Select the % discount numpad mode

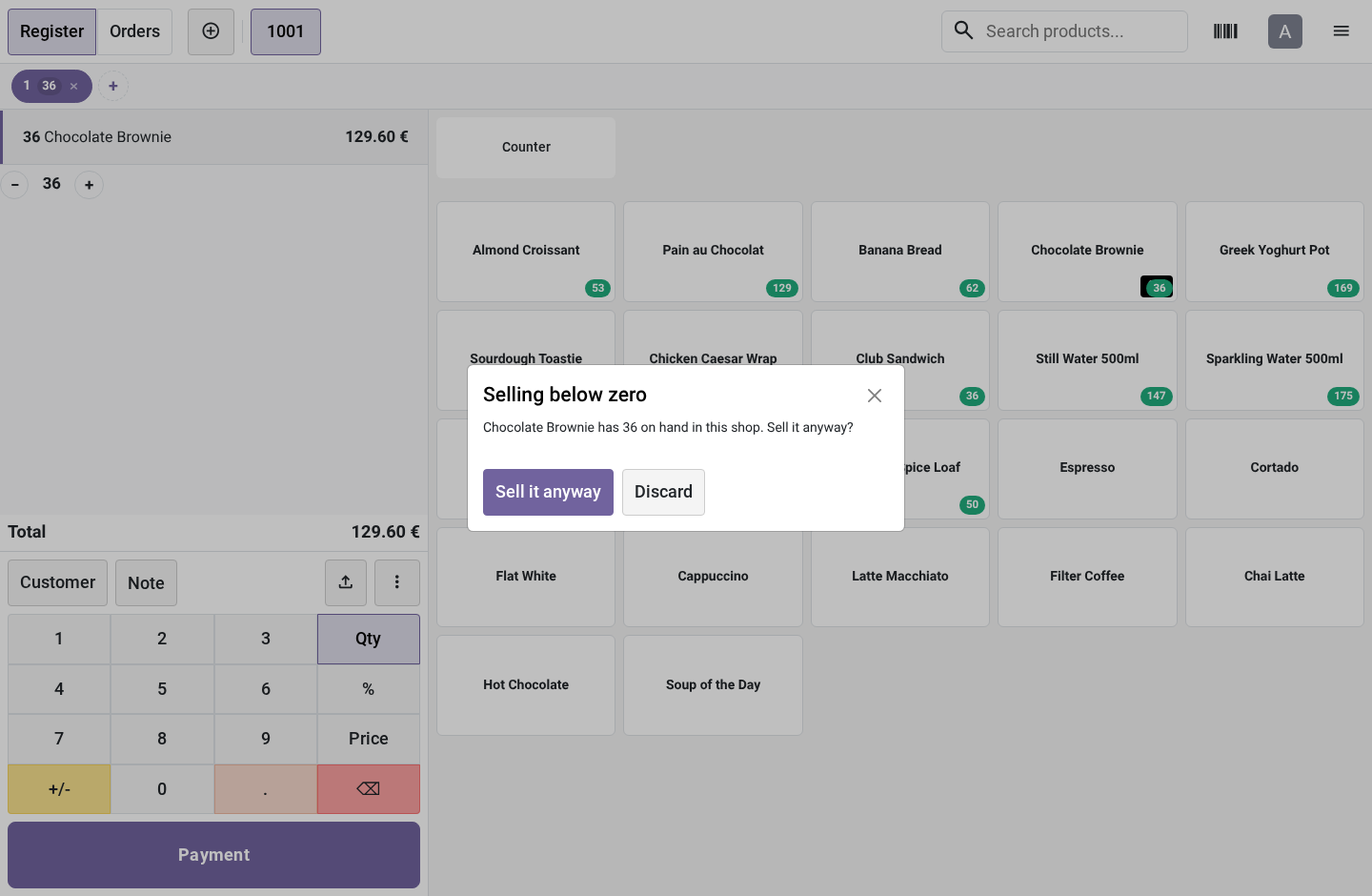point(369,689)
